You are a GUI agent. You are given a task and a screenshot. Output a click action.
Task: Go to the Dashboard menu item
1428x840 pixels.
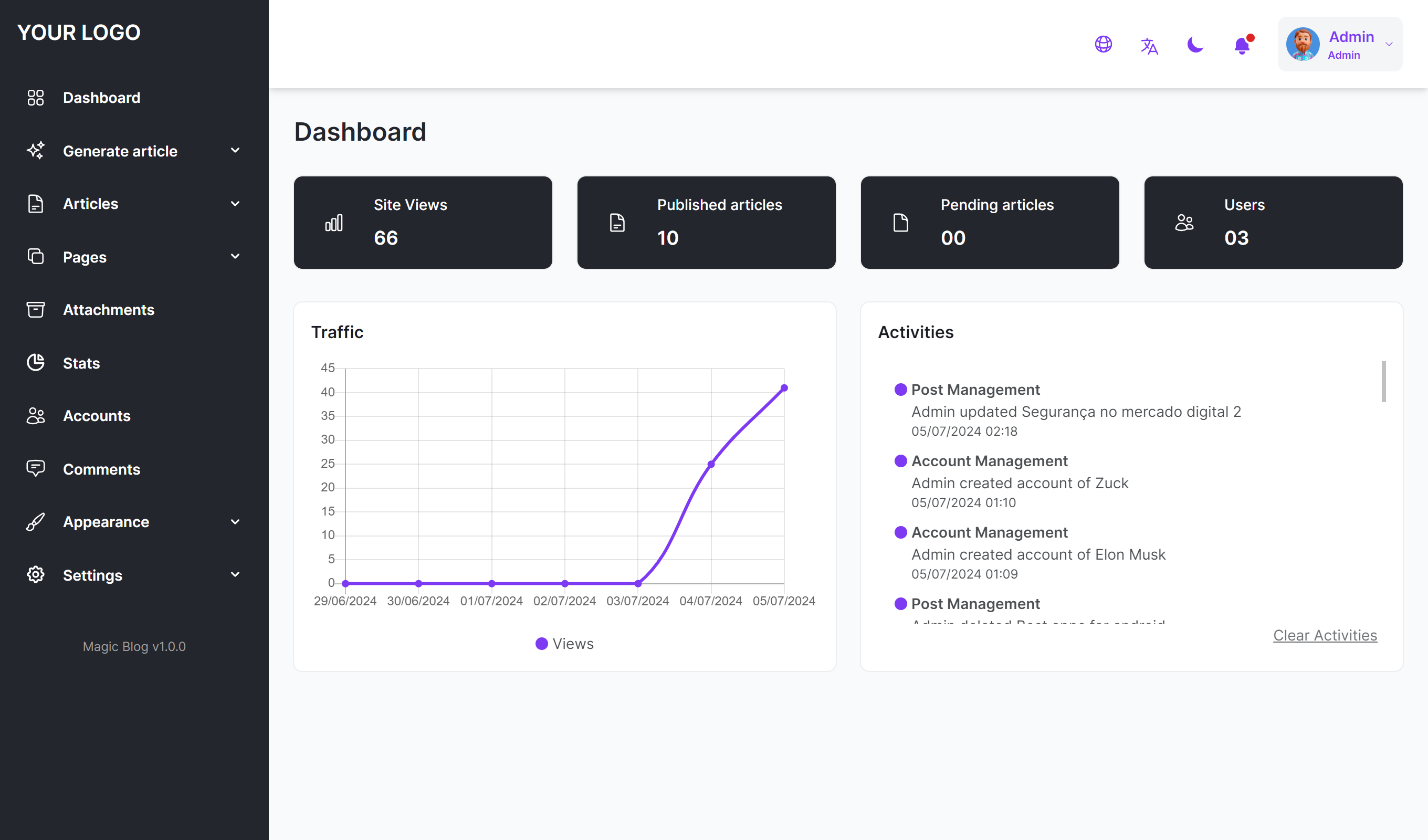[x=101, y=98]
